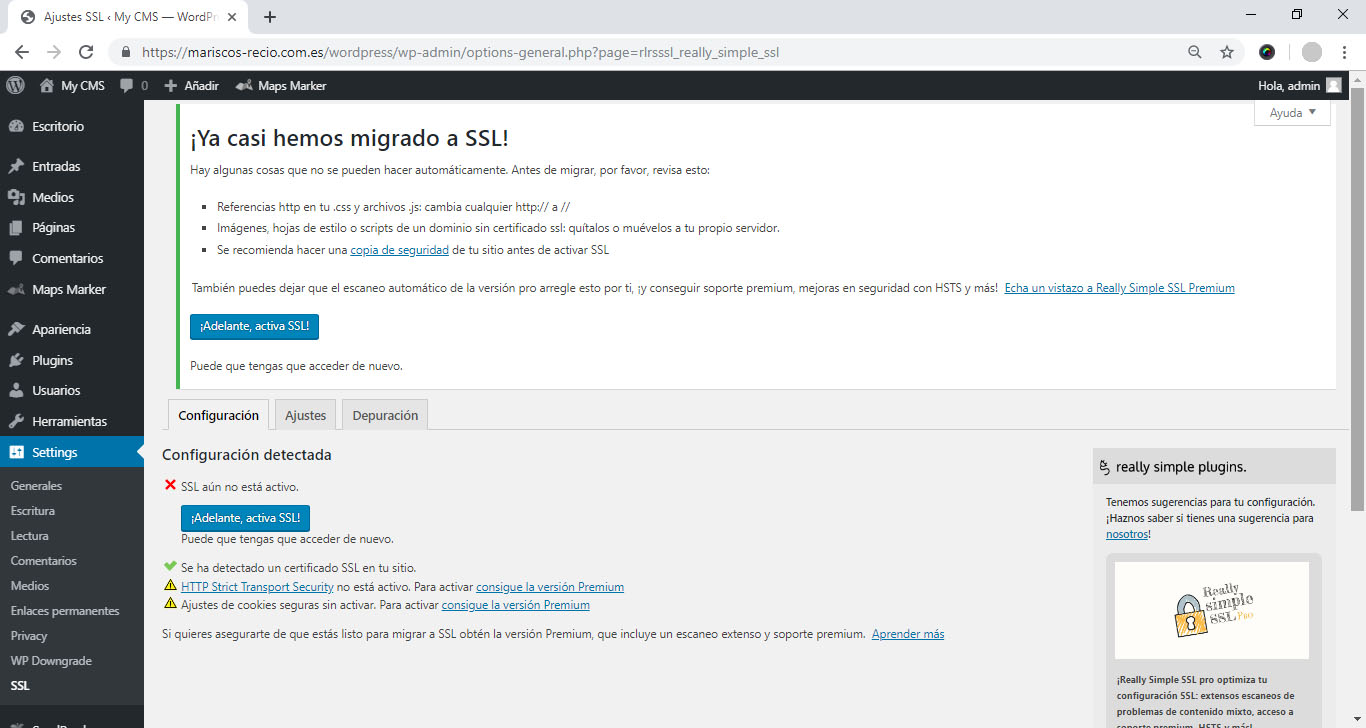Open the Privacy settings submenu

point(29,636)
